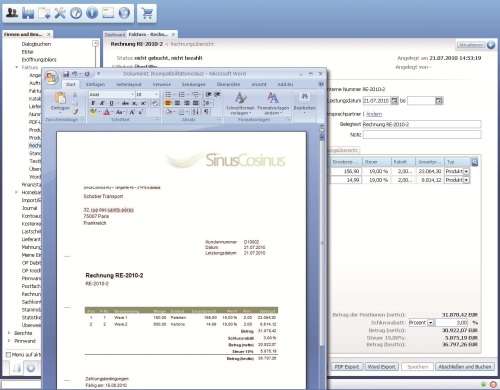Click the users/contacts icon in top toolbar

pos(12,13)
